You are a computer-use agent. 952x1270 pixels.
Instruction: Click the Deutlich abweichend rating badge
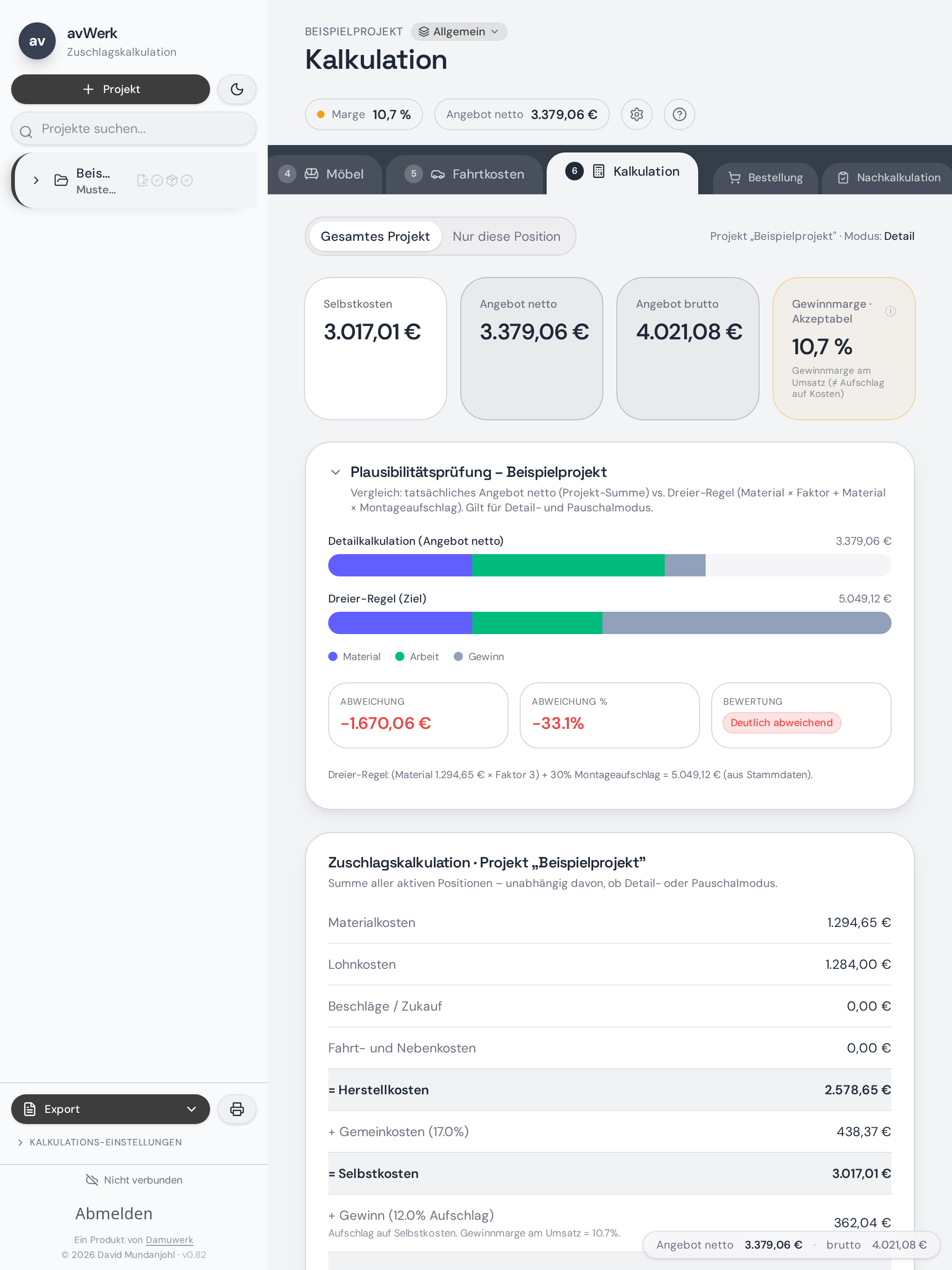click(x=781, y=722)
